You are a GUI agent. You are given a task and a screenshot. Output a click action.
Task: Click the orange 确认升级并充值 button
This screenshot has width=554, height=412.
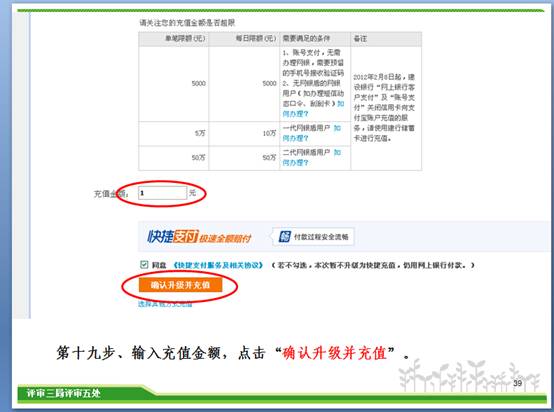181,285
